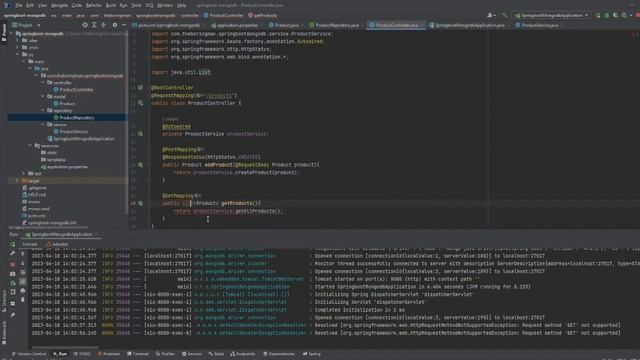Image resolution: width=640 pixels, height=360 pixels.
Task: Click the Collapse All icon in Project panel
Action: click(x=103, y=25)
